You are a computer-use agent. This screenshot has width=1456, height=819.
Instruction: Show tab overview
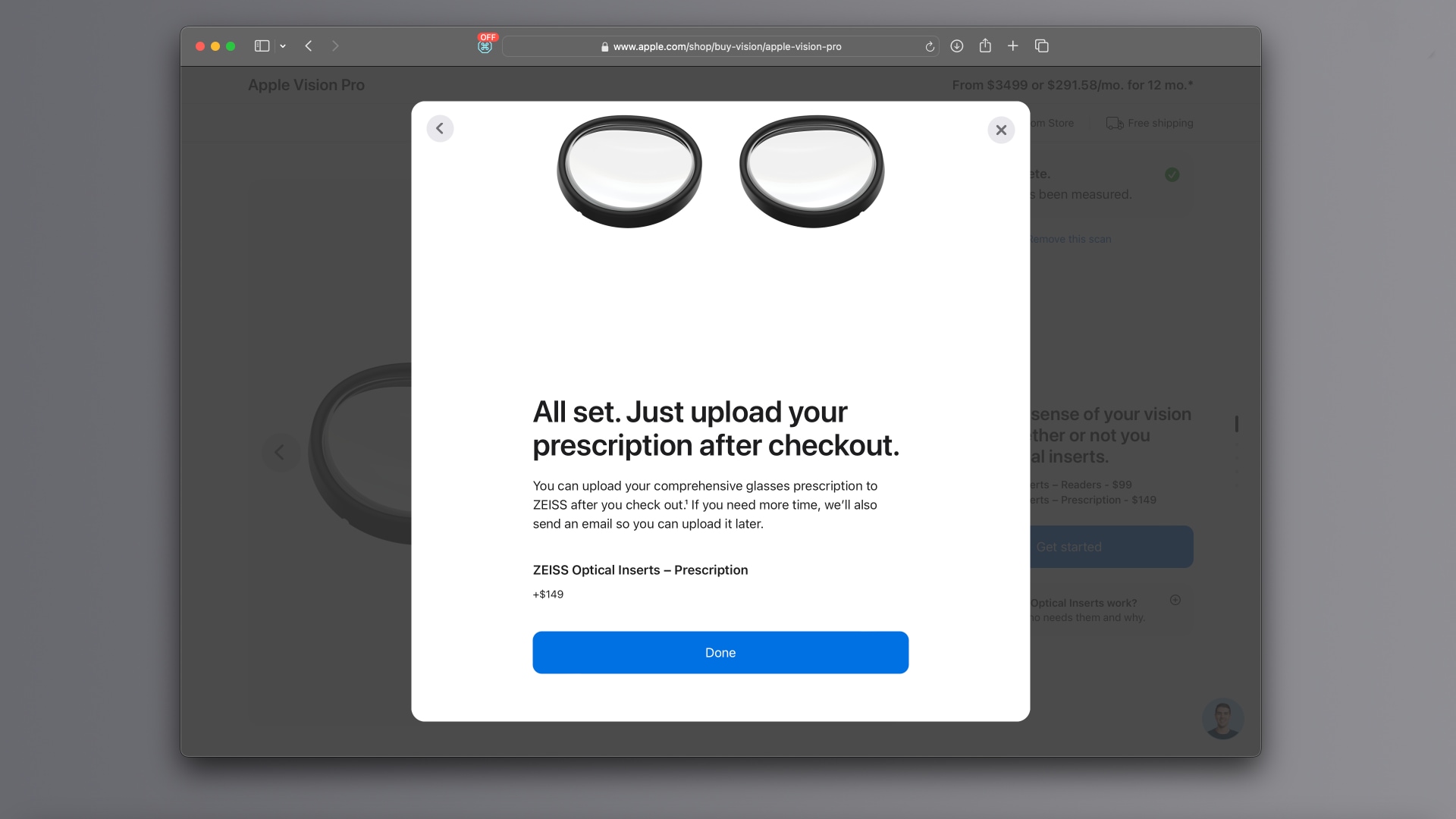(x=1042, y=46)
